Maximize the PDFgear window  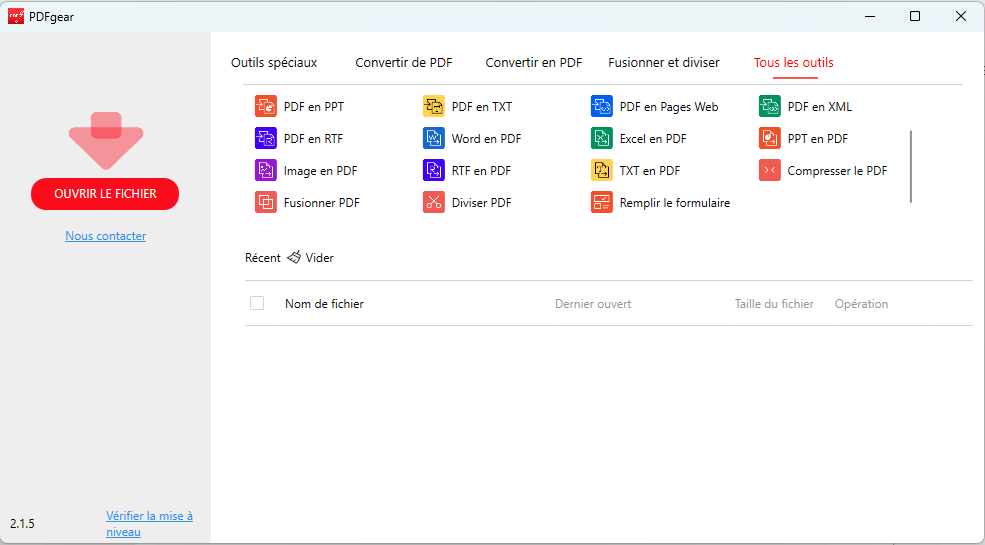pyautogui.click(x=915, y=16)
